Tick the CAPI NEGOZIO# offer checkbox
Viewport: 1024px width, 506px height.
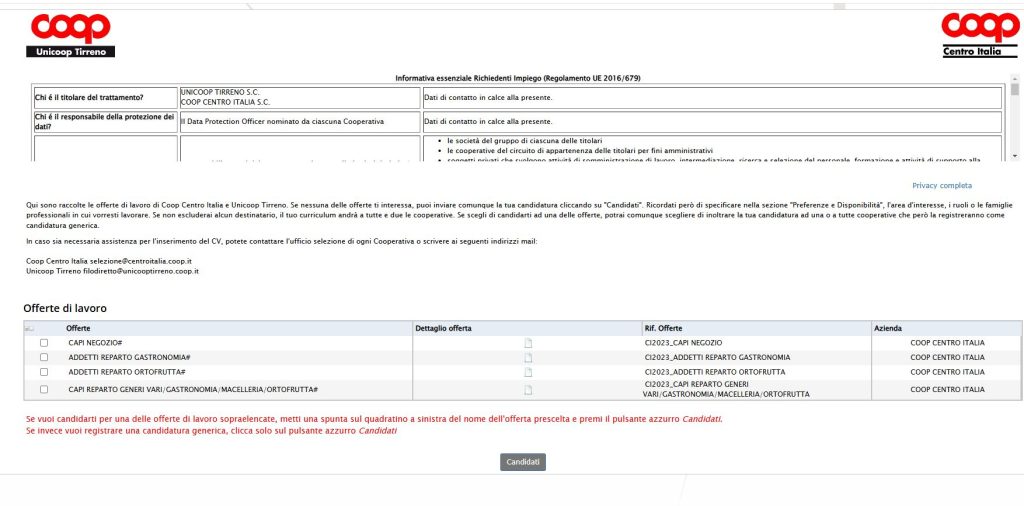(x=44, y=343)
